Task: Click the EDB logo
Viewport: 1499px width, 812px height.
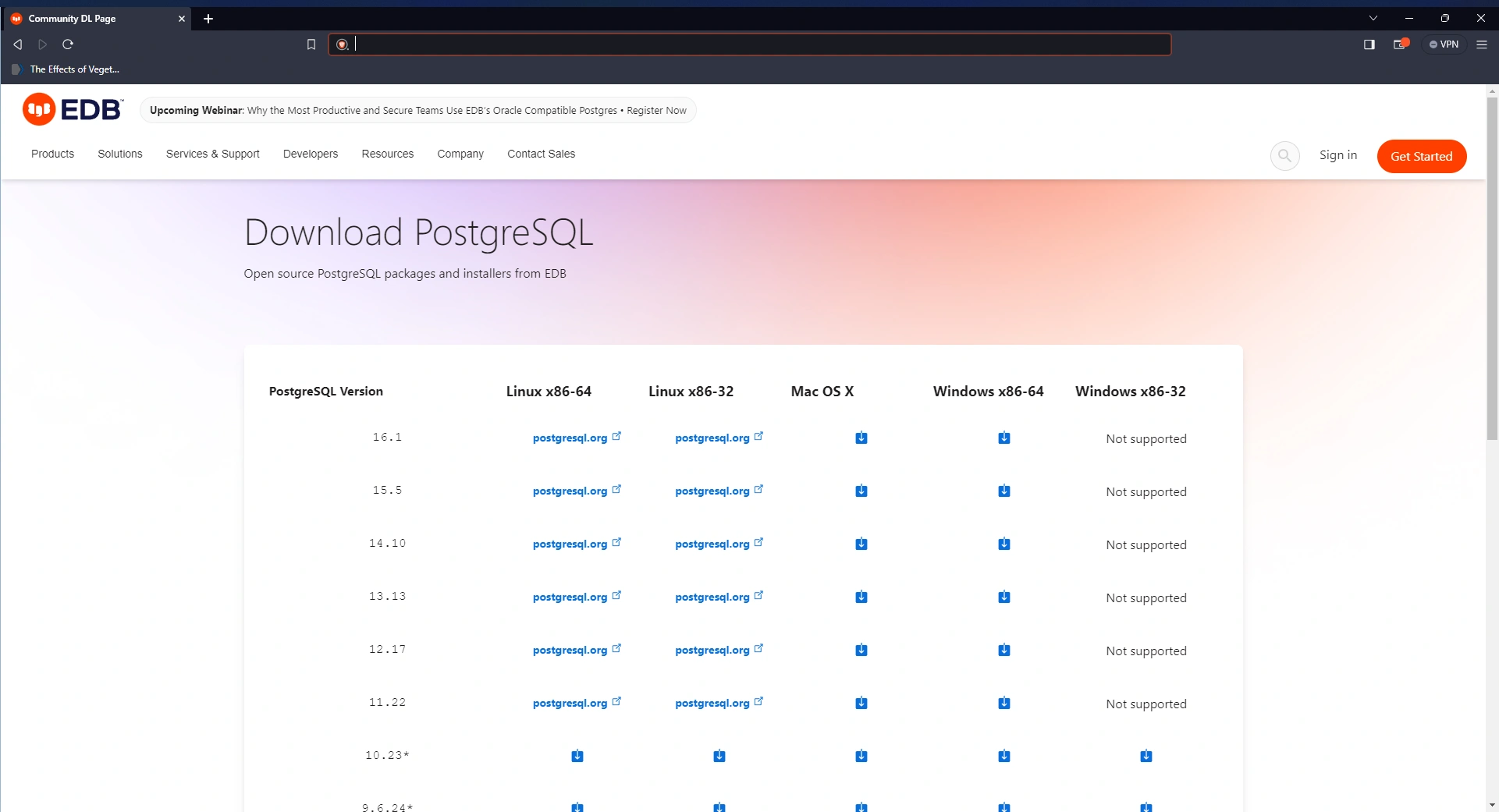Action: 73,110
